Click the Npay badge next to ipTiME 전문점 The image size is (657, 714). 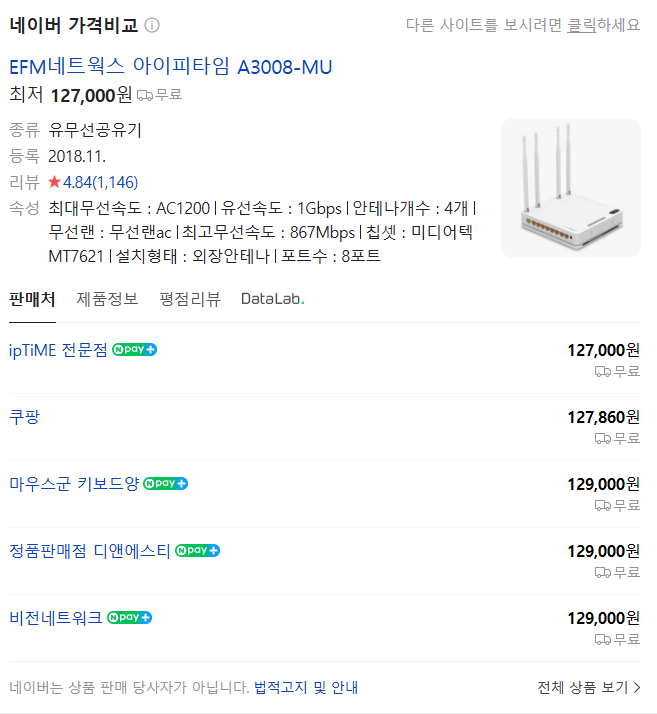click(134, 350)
